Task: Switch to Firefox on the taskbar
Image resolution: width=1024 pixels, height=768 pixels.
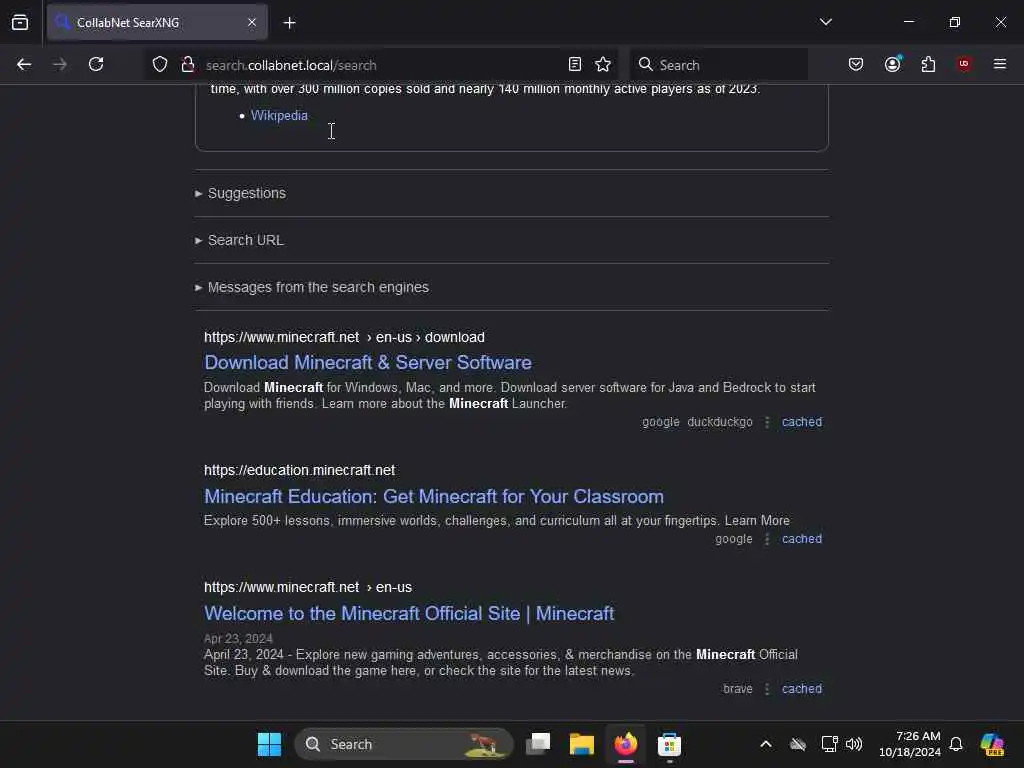Action: (x=626, y=744)
